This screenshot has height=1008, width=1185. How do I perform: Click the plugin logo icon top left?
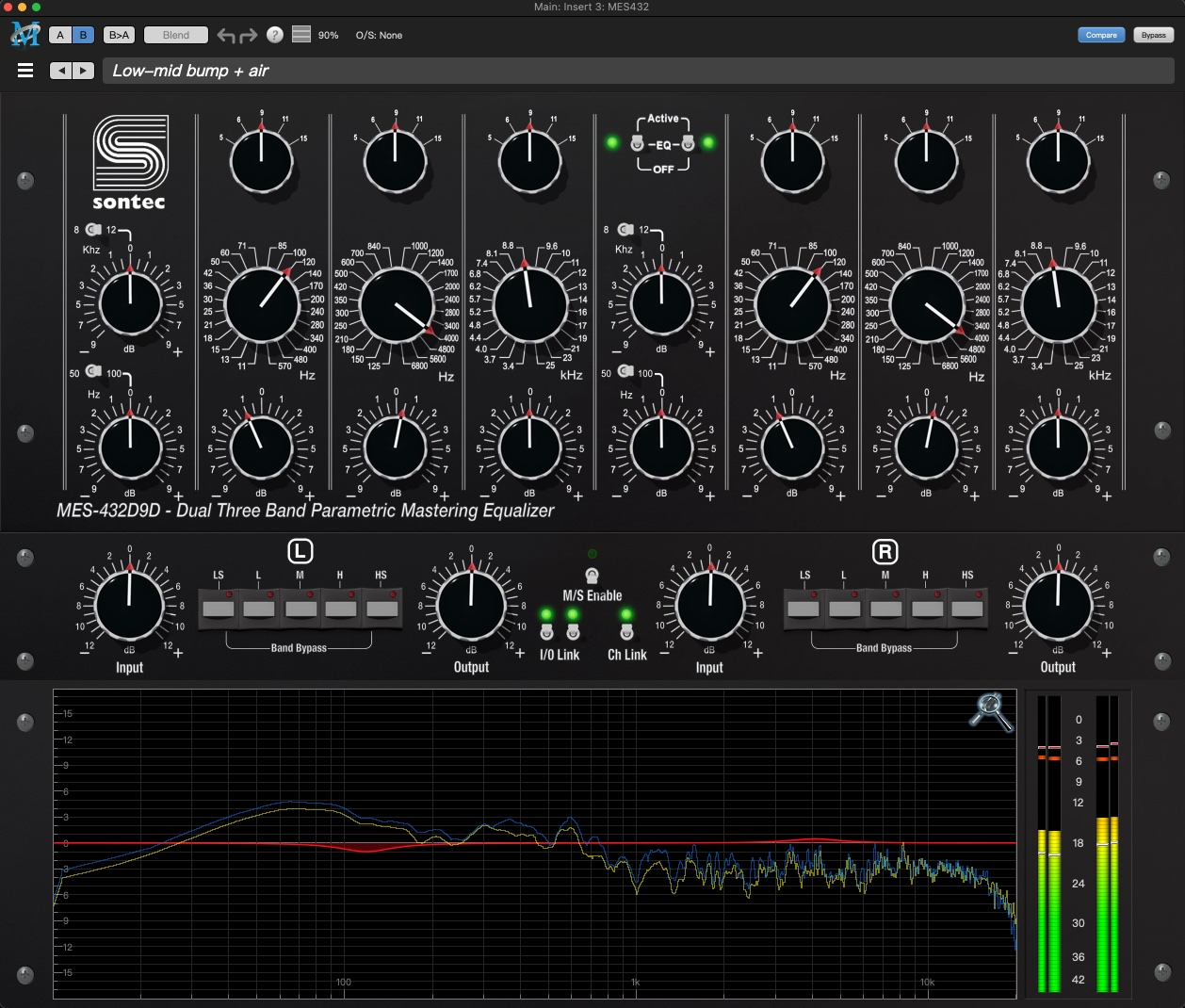24,35
